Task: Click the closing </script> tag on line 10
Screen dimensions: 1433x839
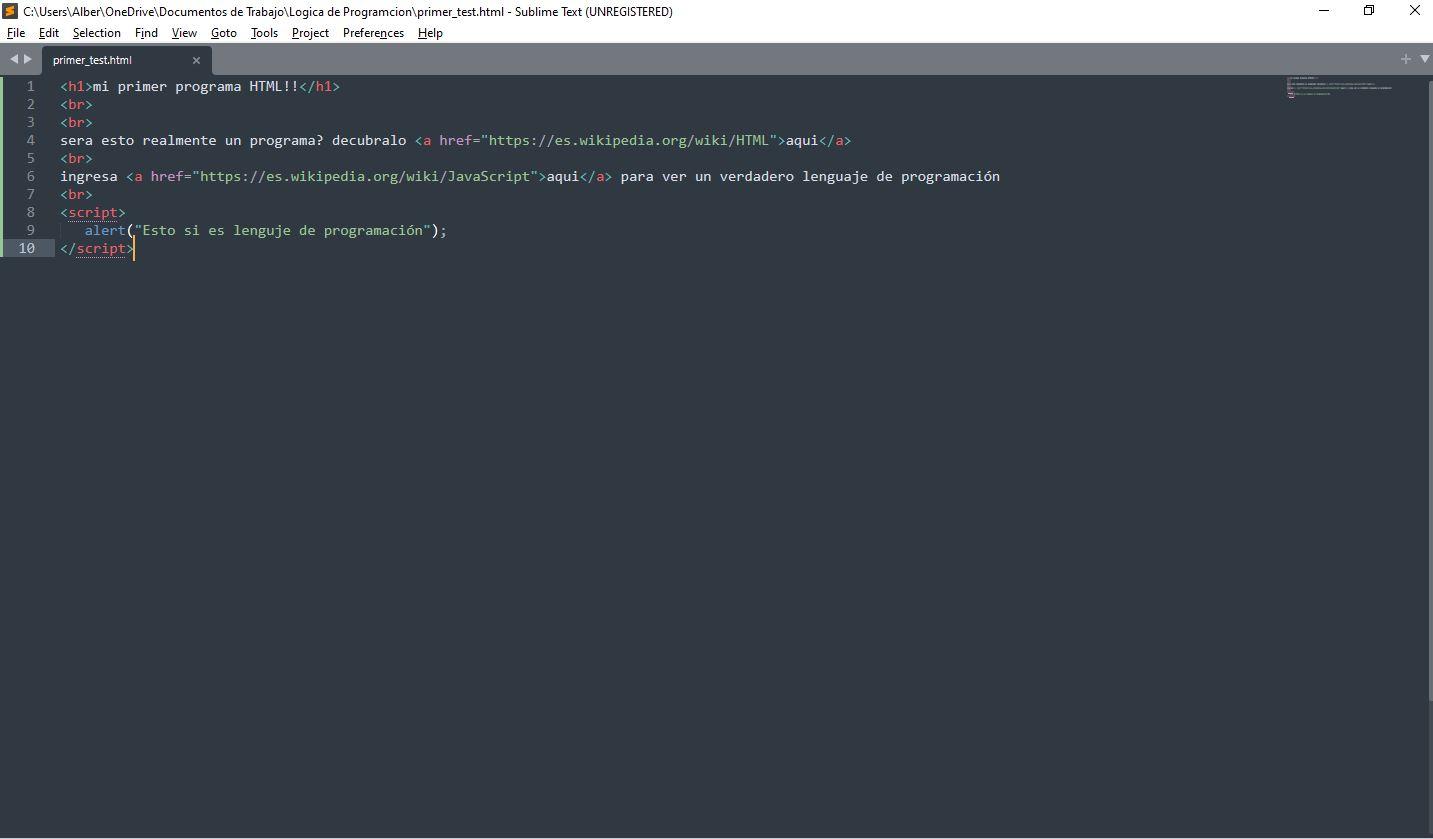Action: [97, 248]
